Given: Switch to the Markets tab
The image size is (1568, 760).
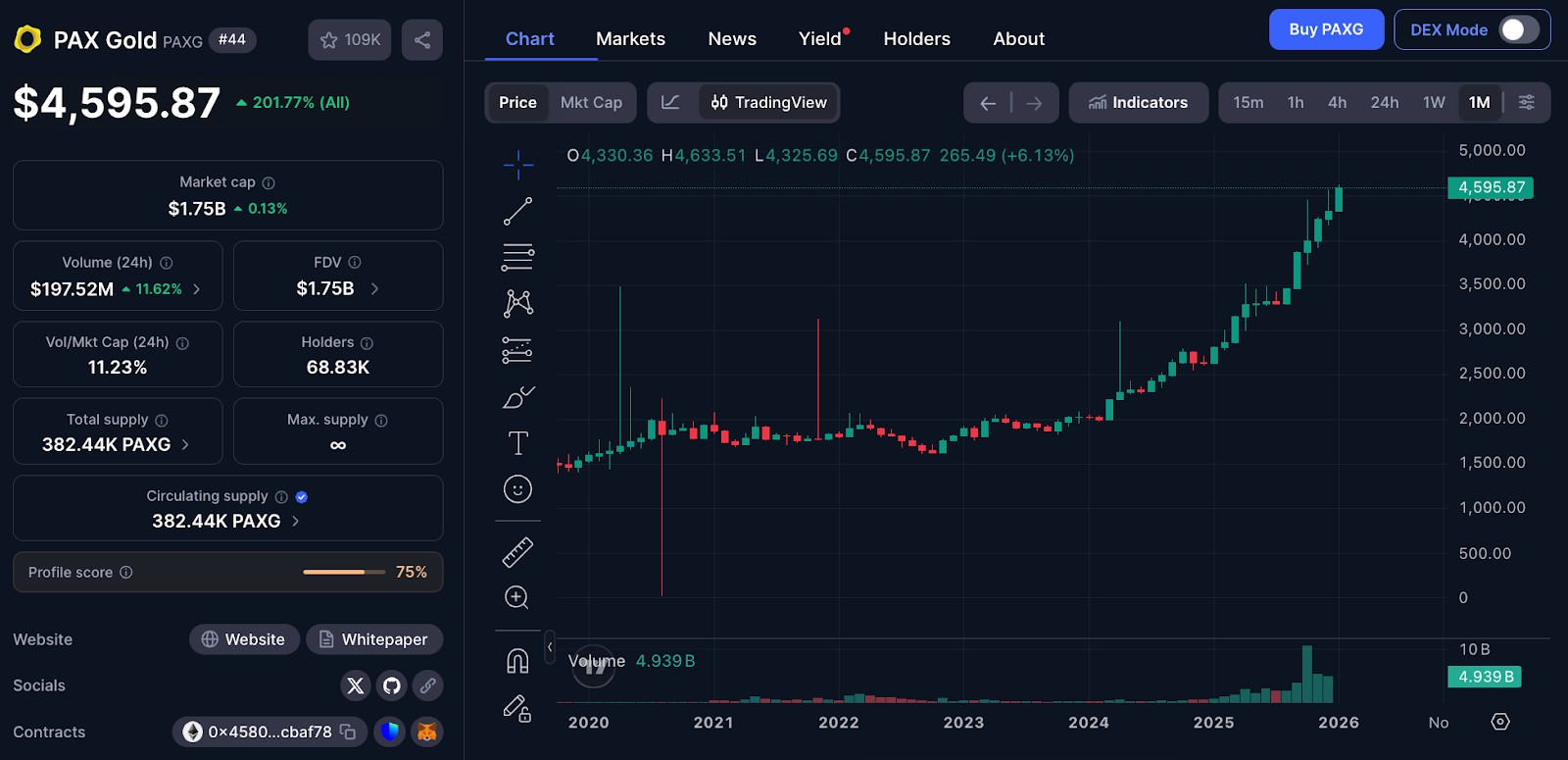Looking at the screenshot, I should 630,39.
